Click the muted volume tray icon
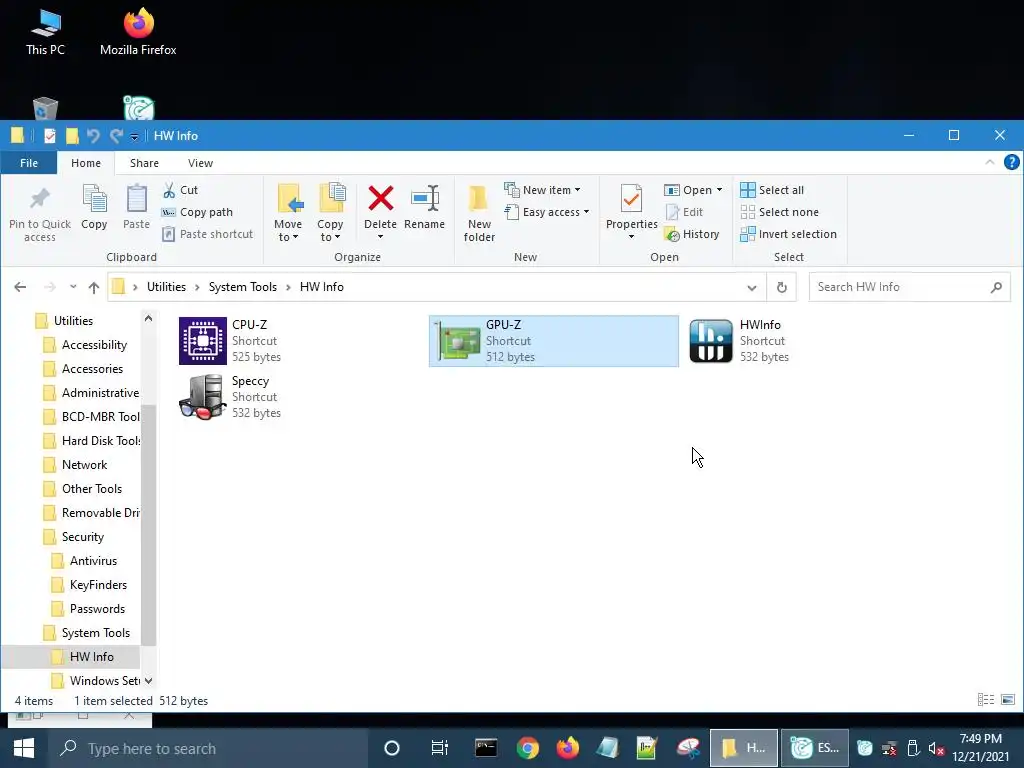 pos(936,748)
